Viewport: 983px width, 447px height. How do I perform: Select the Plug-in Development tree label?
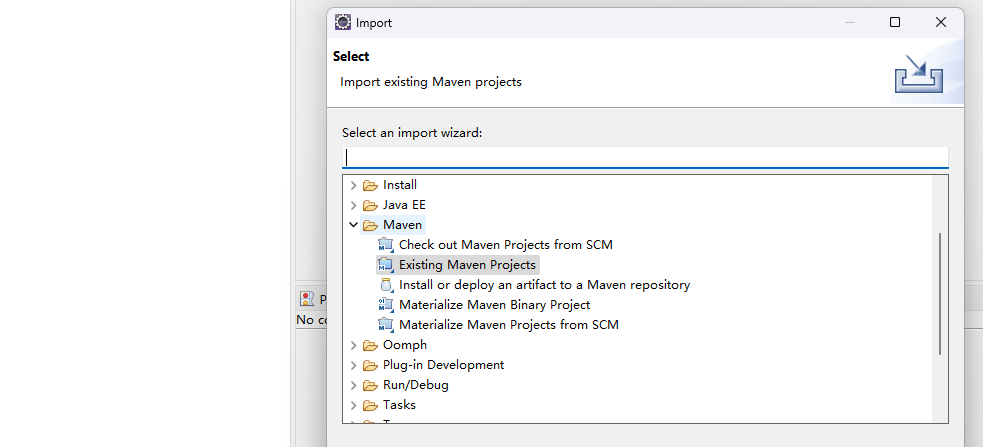443,365
